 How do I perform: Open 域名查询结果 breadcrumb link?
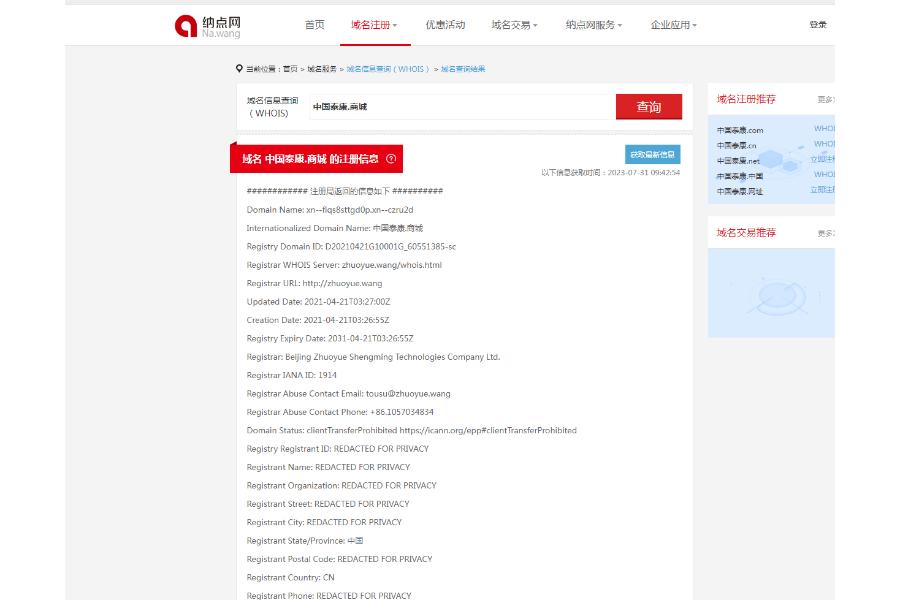point(463,69)
